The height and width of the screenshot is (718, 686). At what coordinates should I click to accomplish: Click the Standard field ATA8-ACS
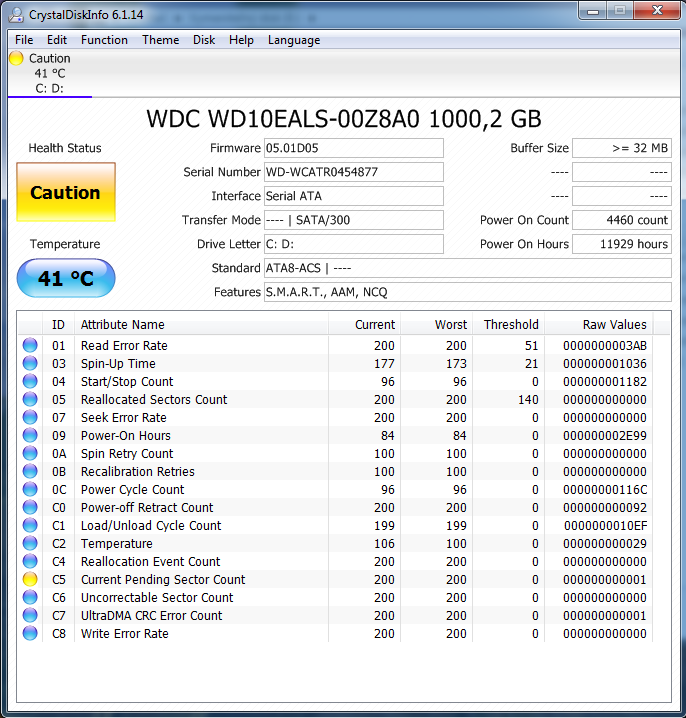468,268
